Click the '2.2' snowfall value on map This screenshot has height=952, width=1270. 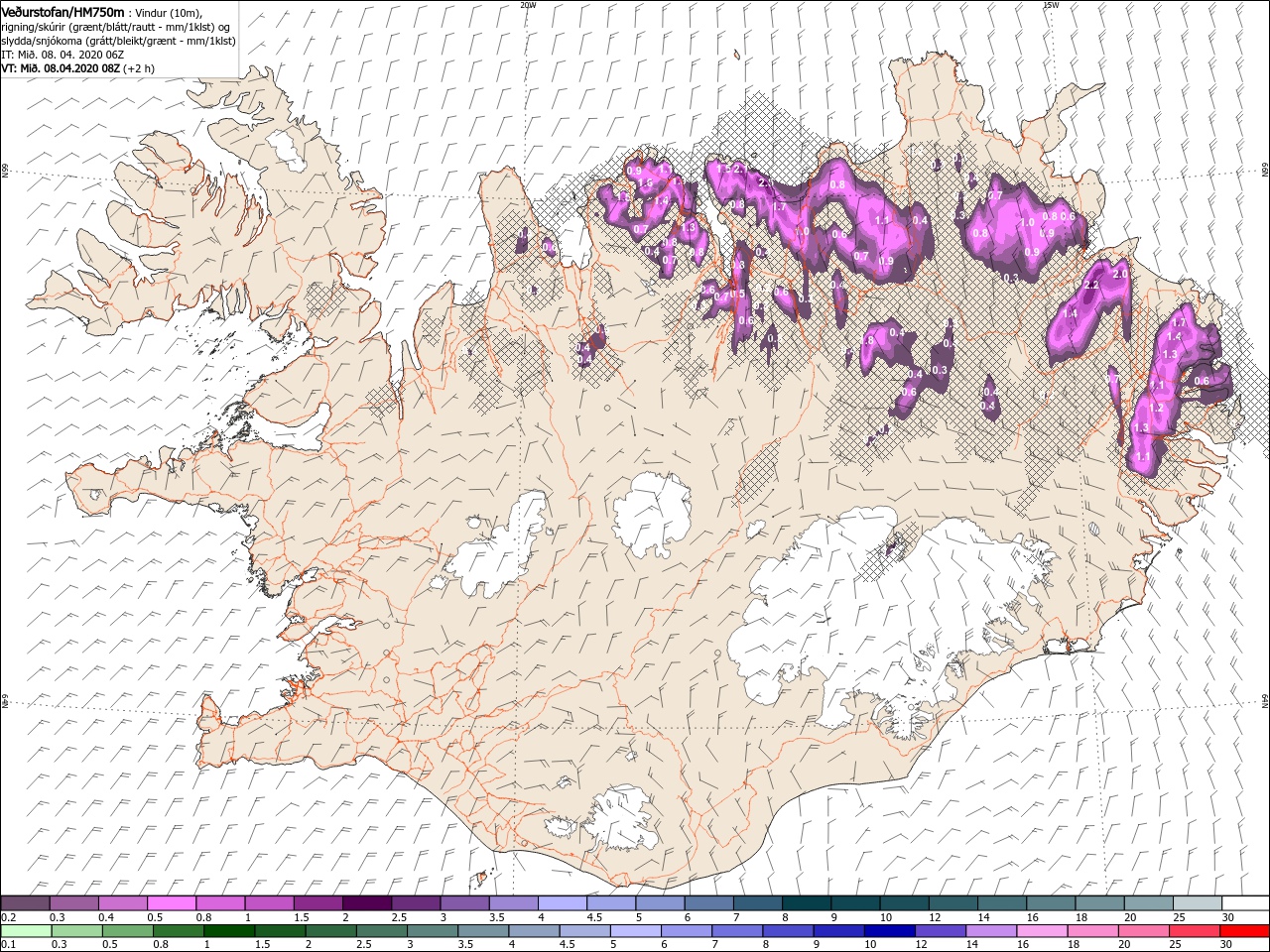click(1092, 285)
